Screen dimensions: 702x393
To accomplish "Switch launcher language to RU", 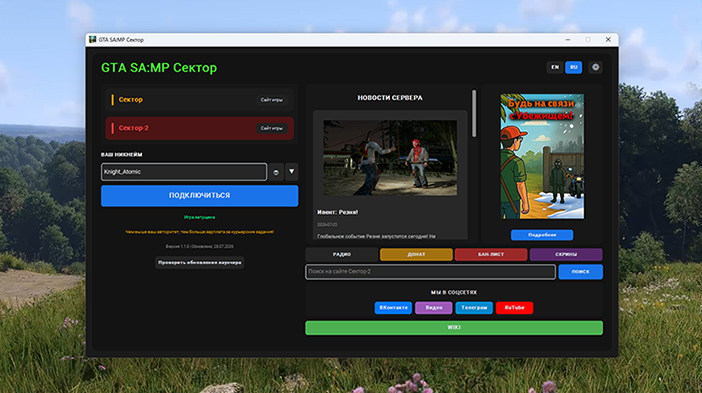I will (574, 67).
